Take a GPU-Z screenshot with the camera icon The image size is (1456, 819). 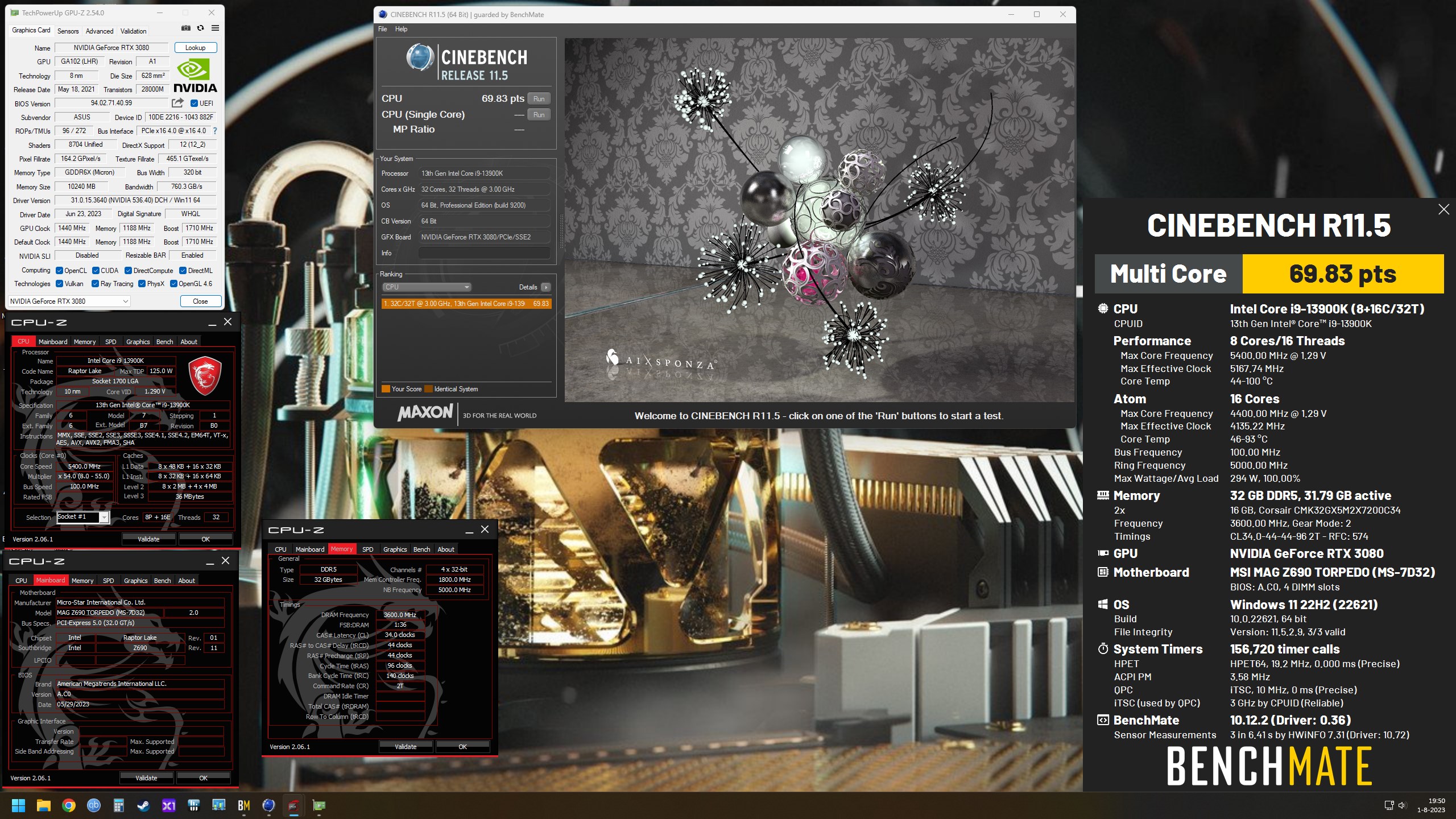[x=185, y=28]
